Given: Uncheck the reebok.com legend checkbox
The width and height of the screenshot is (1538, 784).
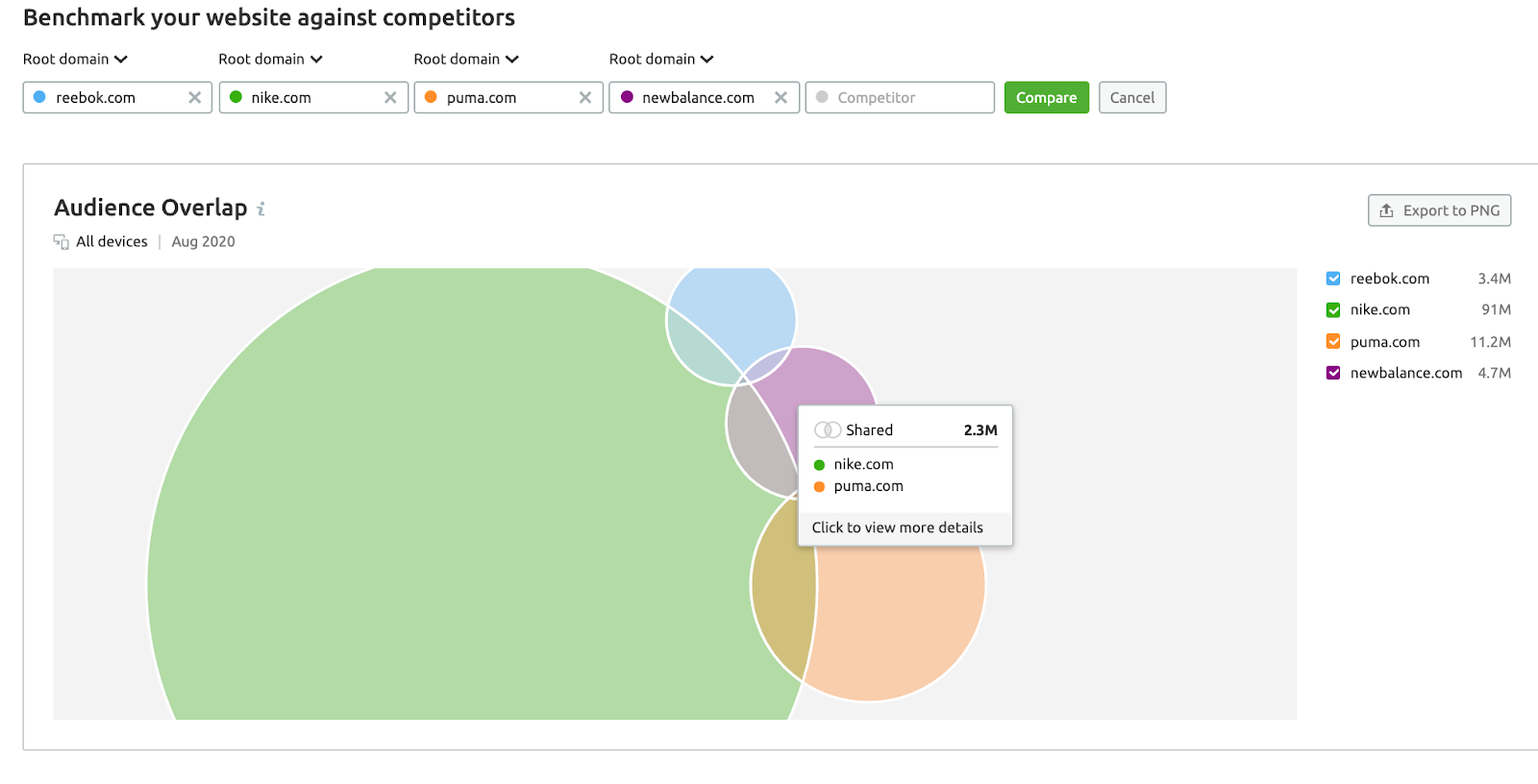Looking at the screenshot, I should (x=1333, y=279).
